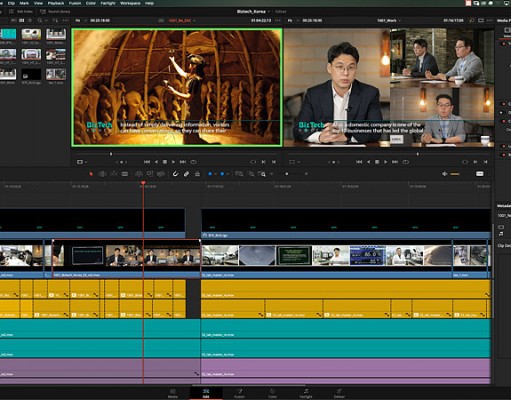
Task: Select the Blade Edit Mode tool
Action: coord(125,174)
